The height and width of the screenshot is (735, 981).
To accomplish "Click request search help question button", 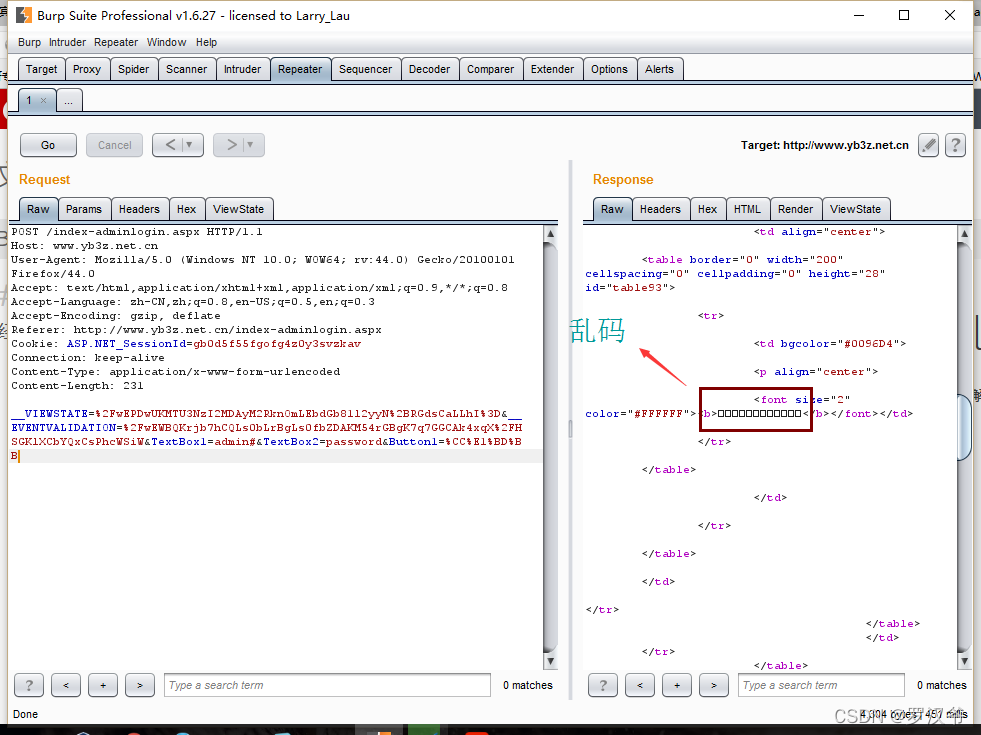I will tap(29, 685).
